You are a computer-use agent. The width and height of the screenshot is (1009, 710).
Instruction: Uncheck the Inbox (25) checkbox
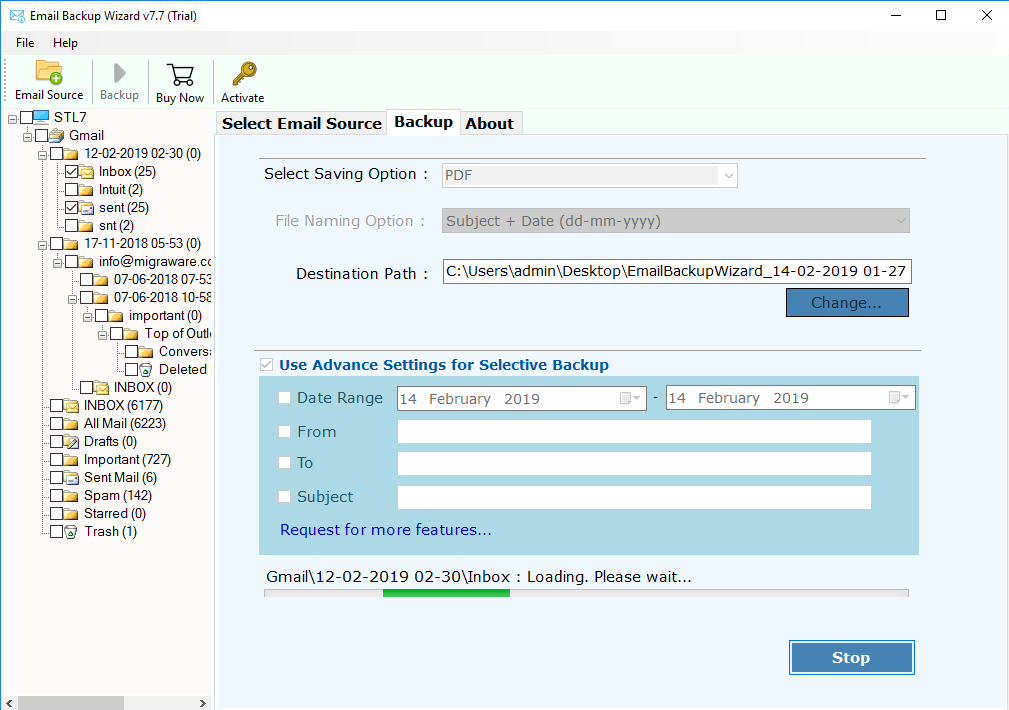pos(71,172)
